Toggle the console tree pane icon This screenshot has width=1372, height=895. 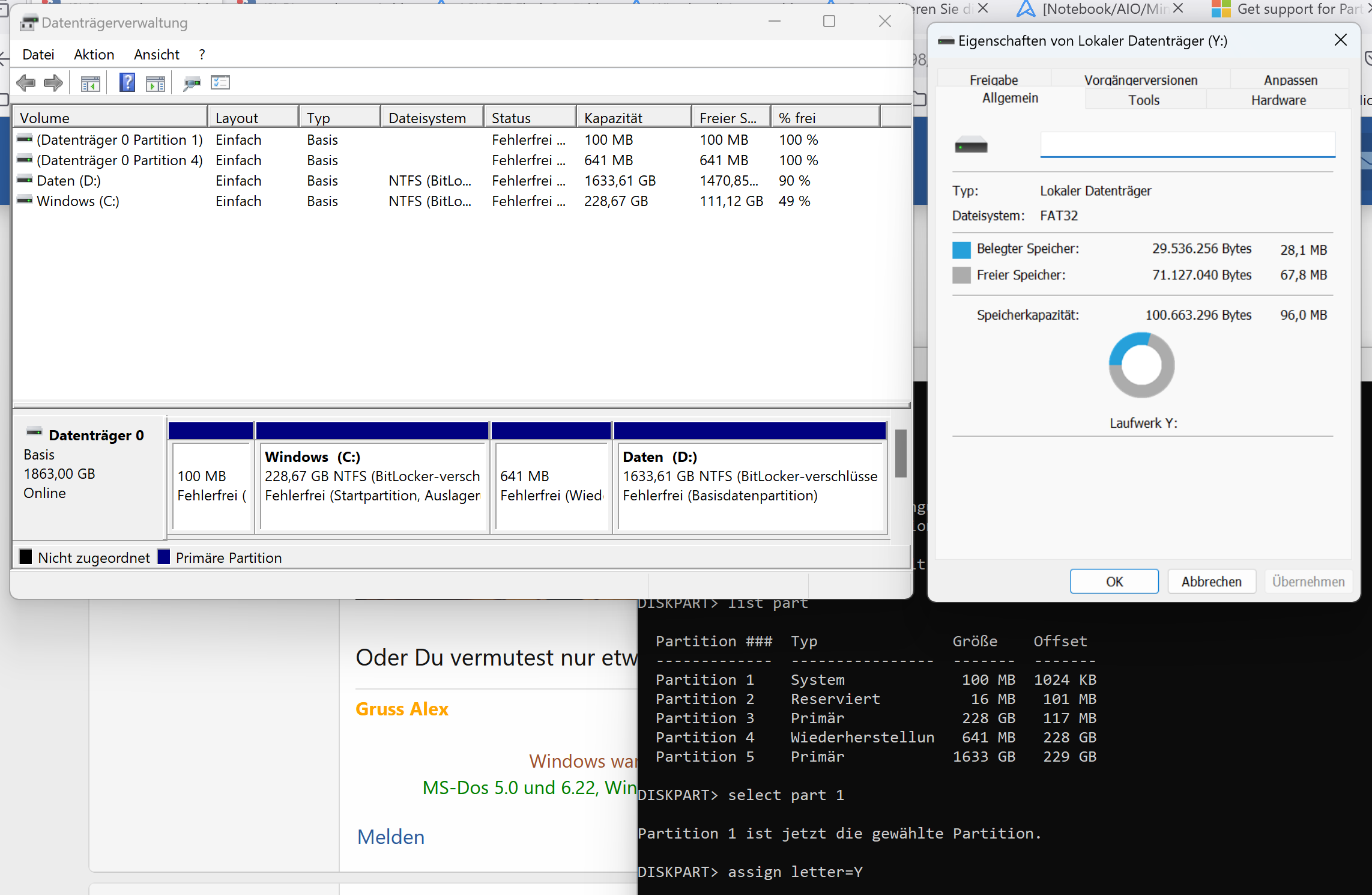click(x=90, y=83)
